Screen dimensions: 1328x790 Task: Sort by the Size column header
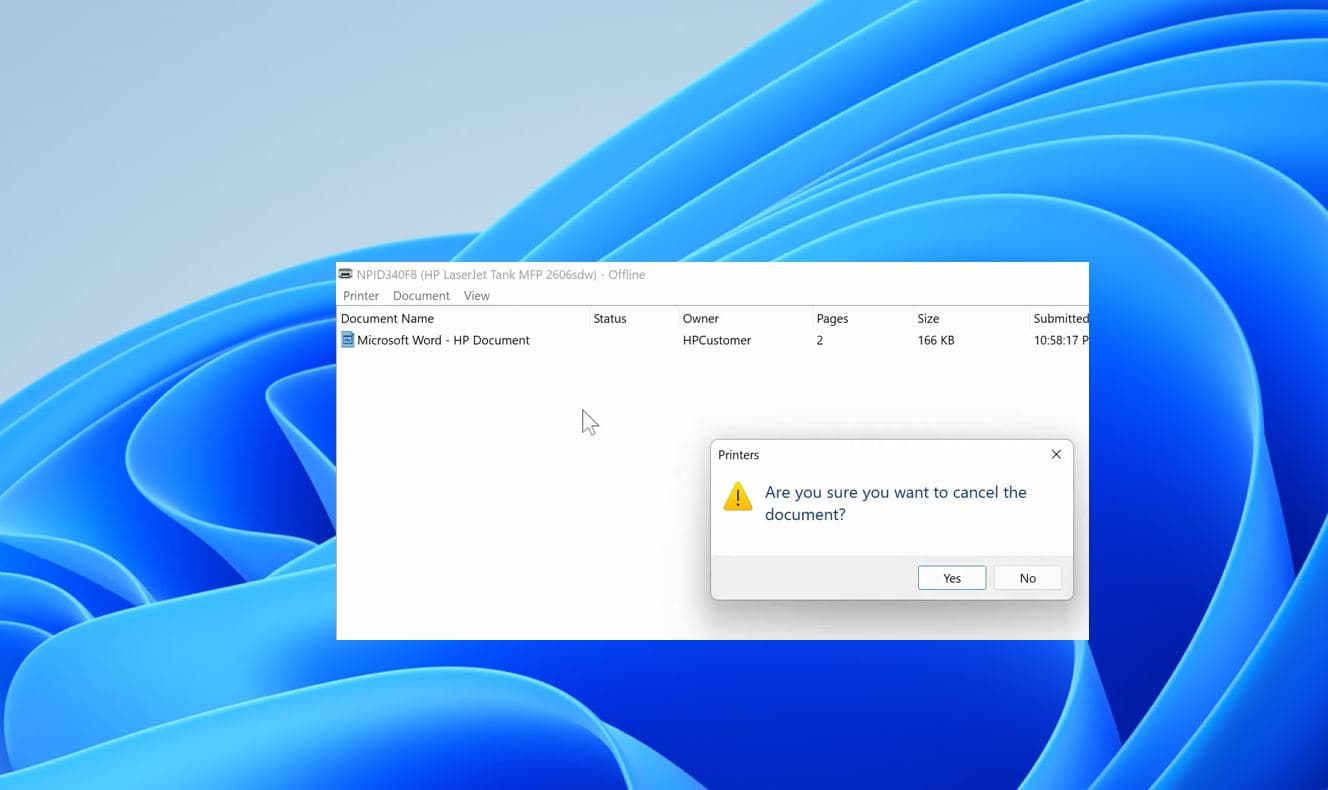(928, 319)
